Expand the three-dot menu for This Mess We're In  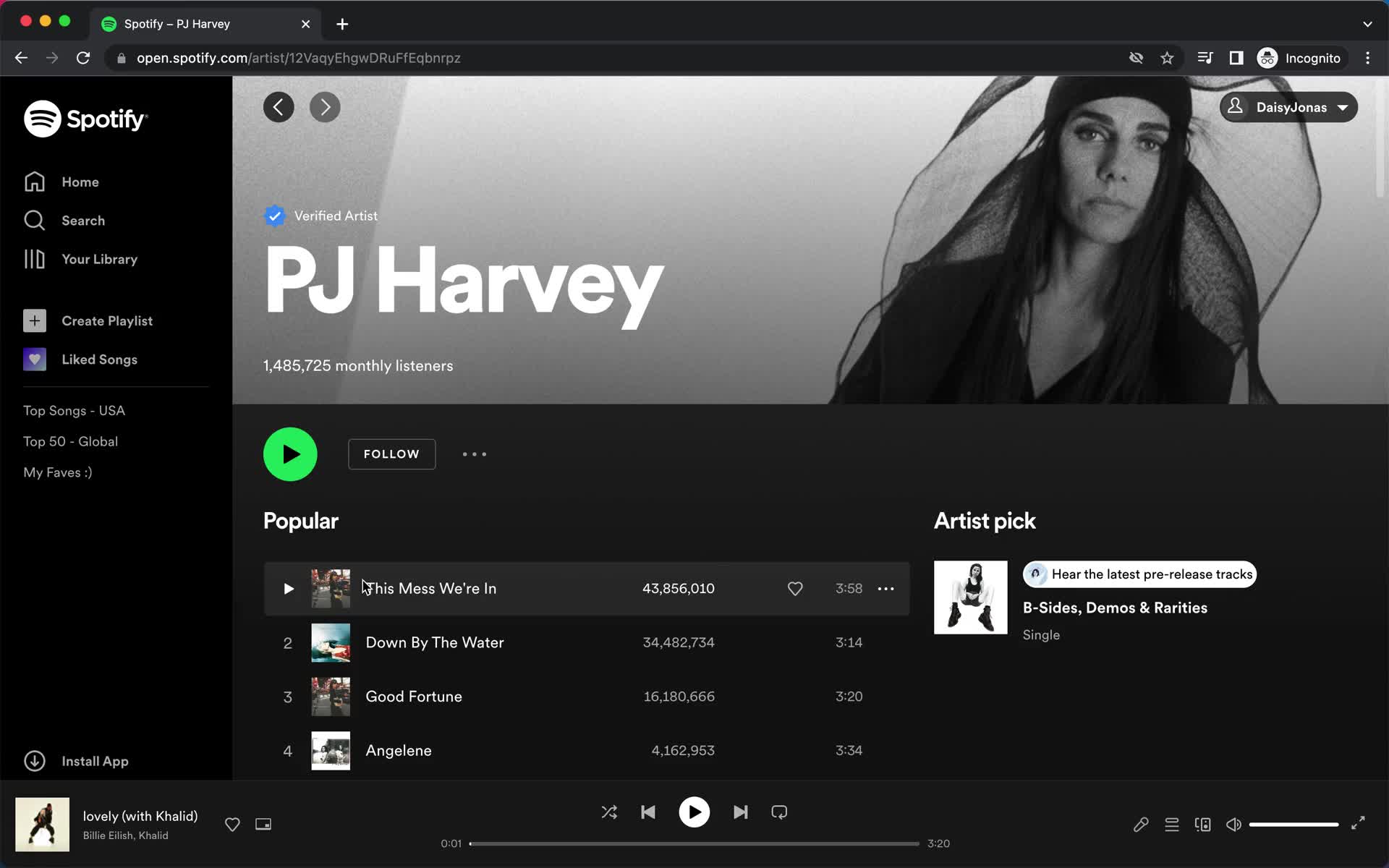[x=885, y=588]
